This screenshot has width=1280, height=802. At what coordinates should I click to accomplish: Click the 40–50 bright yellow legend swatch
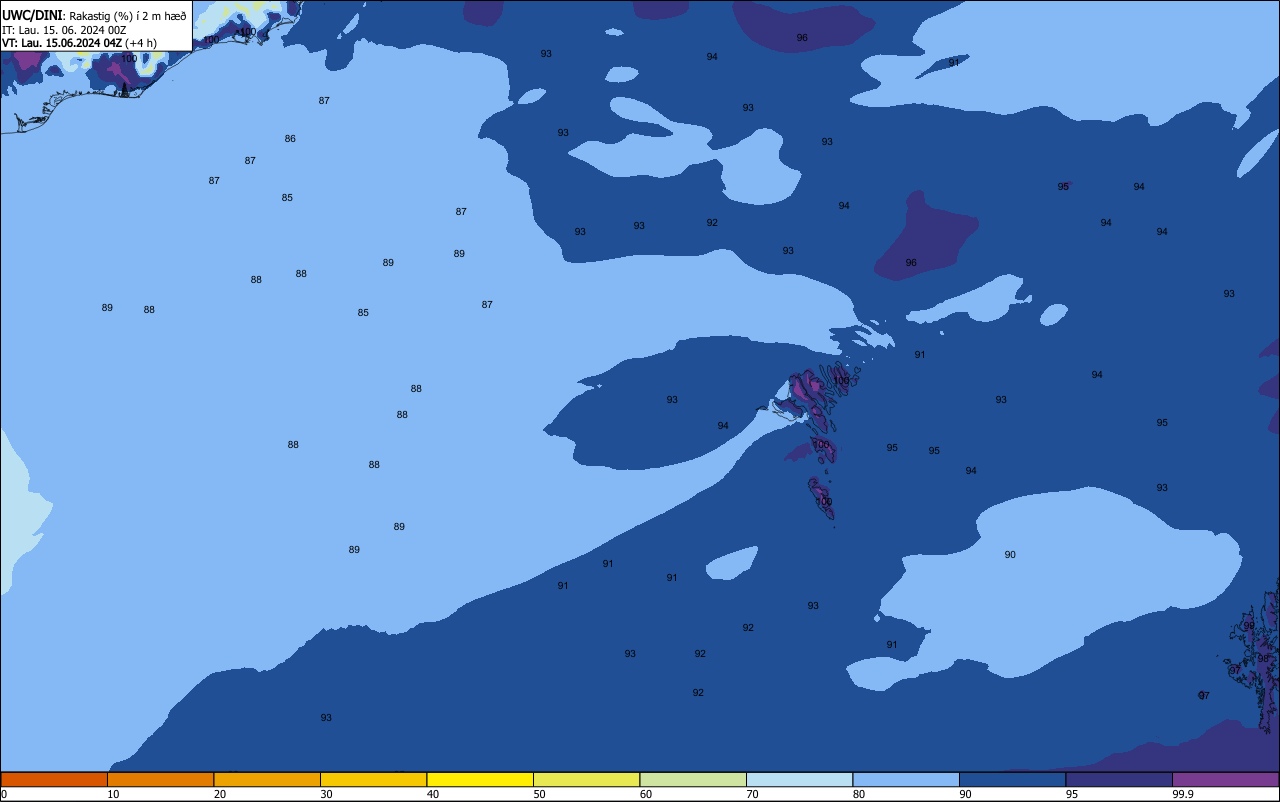tap(480, 779)
